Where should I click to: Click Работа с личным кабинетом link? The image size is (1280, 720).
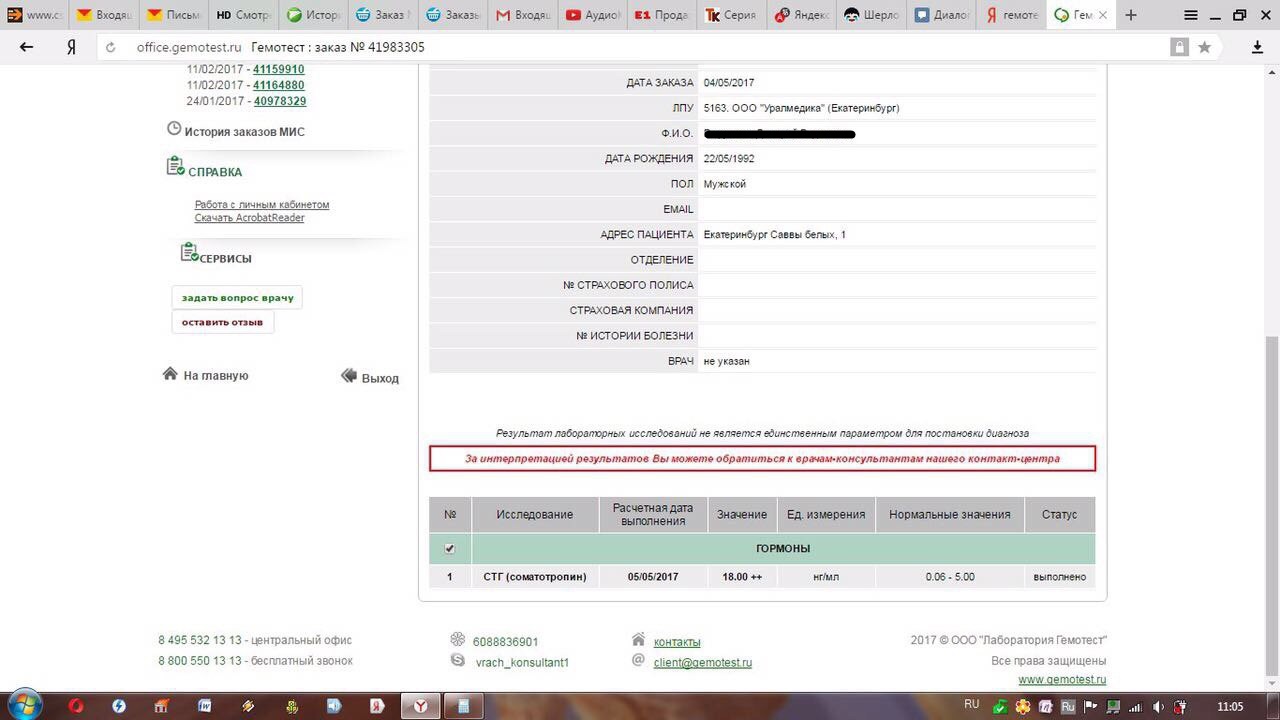262,204
